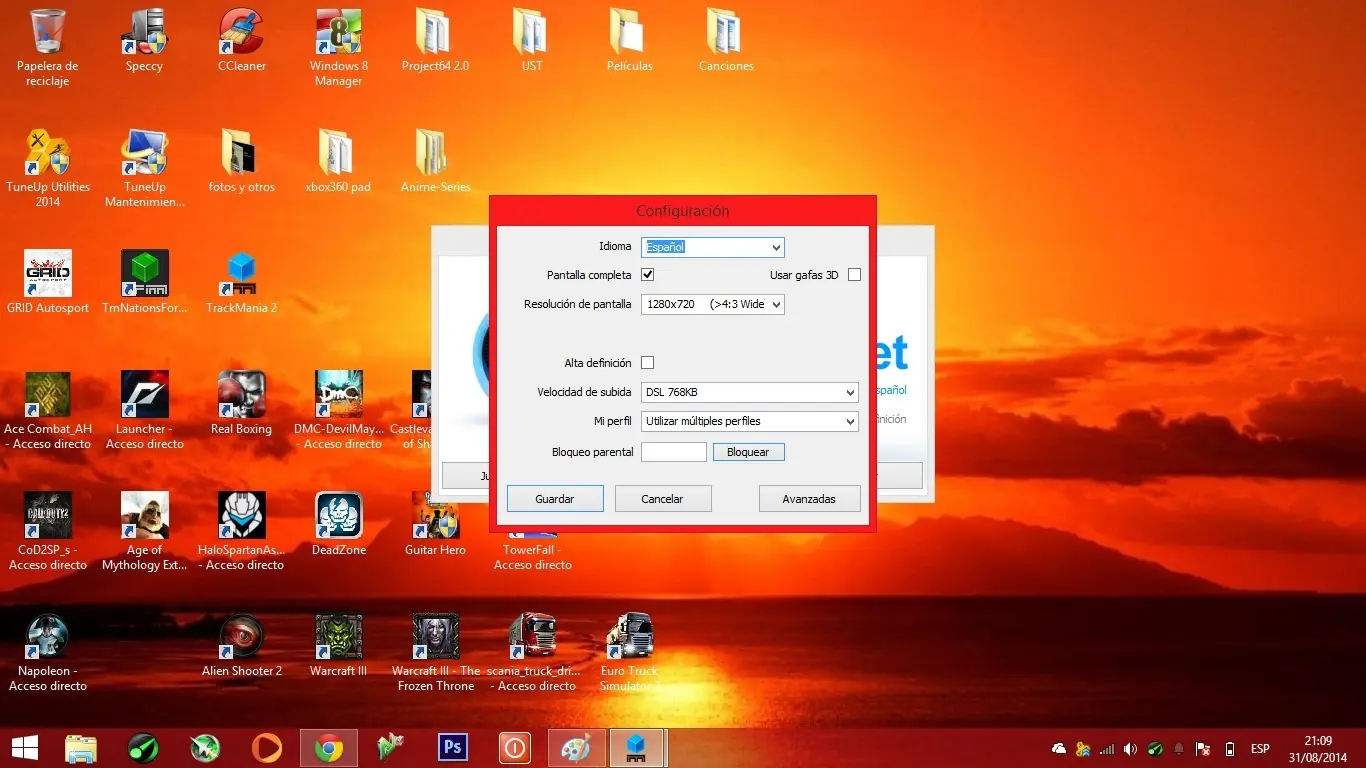Open Avanzadas settings
The width and height of the screenshot is (1366, 768).
pyautogui.click(x=810, y=498)
